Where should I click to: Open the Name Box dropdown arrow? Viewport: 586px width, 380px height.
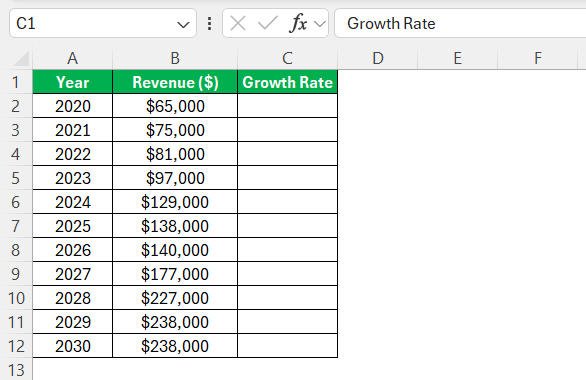pos(183,25)
